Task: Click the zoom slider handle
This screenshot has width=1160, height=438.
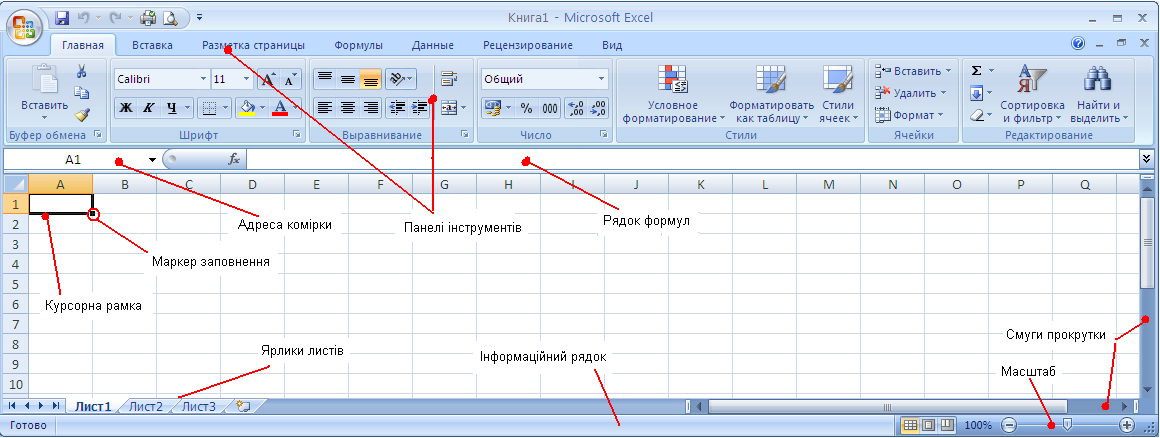Action: tap(1067, 424)
